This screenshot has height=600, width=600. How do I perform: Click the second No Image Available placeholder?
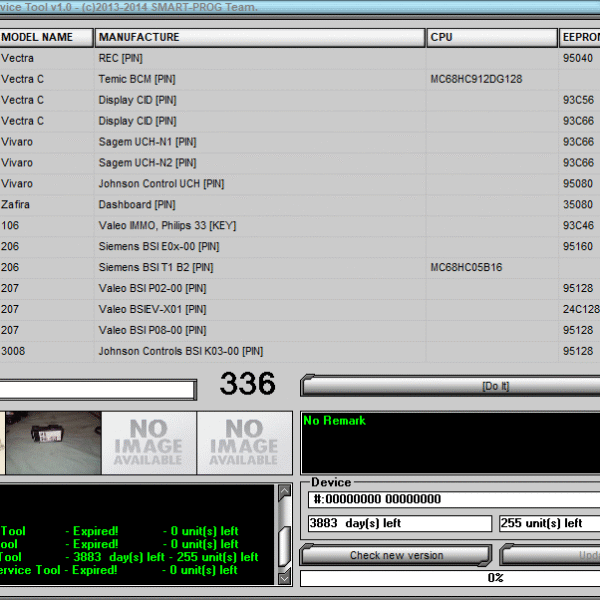click(245, 443)
